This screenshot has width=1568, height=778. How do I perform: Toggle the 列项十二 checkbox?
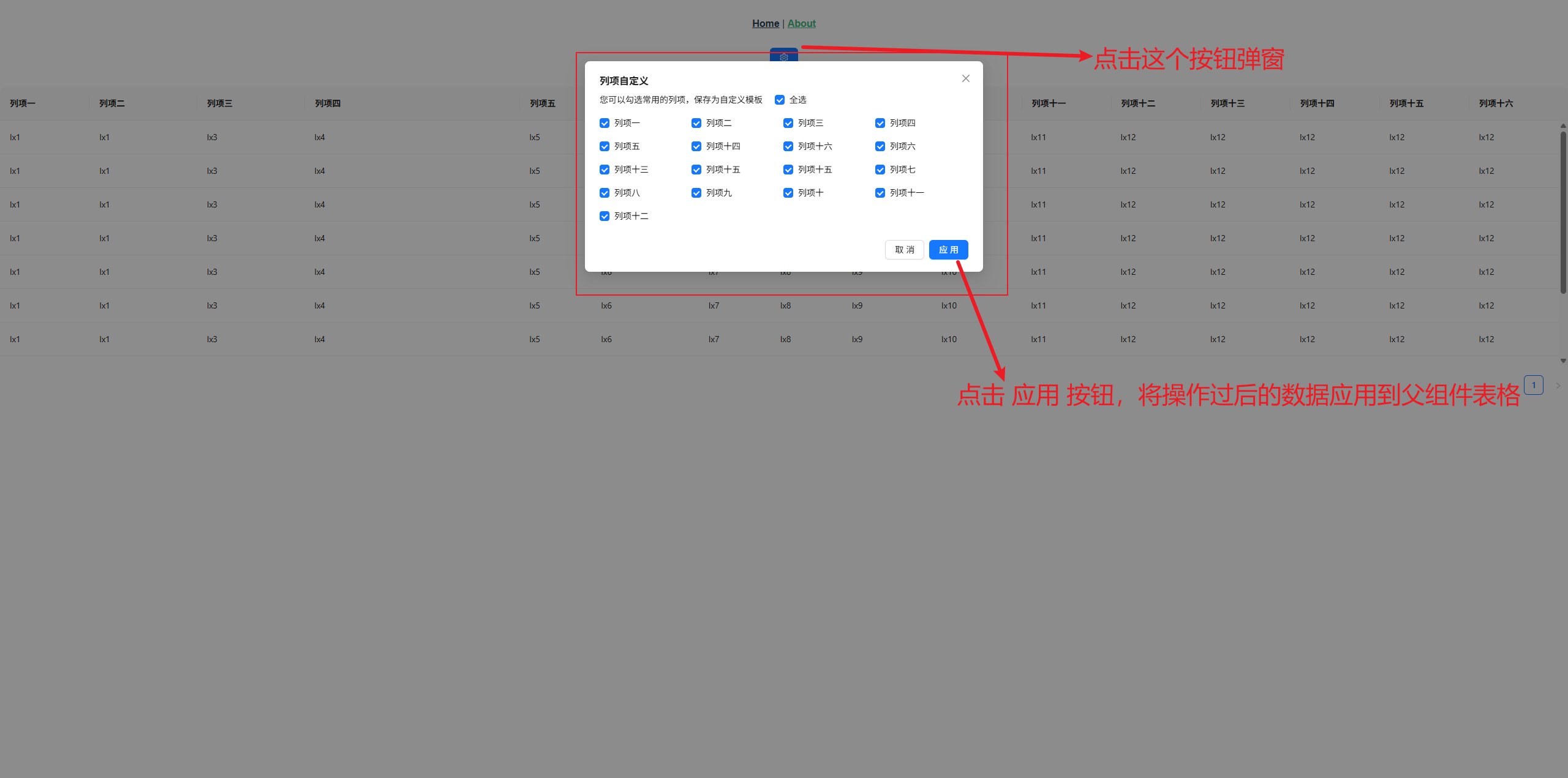(605, 216)
